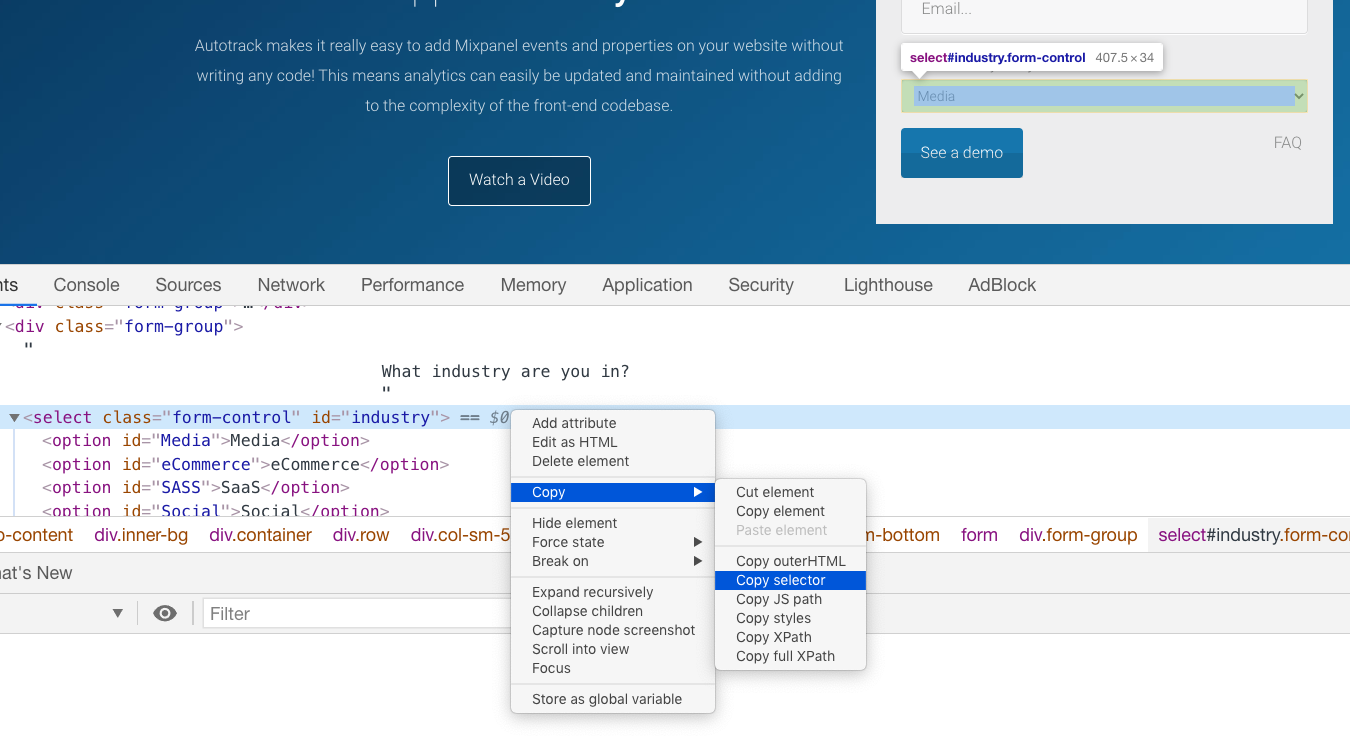Select the option id="Media" DOM row

(x=205, y=441)
